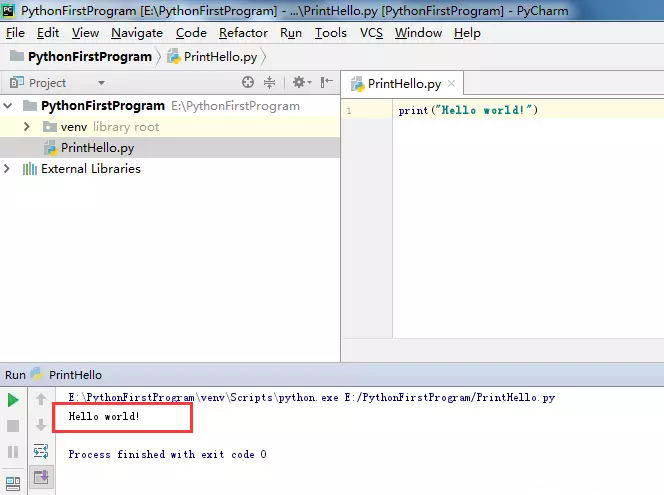Screen dimensions: 664x495
Task: Hide the Project tool window icon
Action: tap(326, 82)
